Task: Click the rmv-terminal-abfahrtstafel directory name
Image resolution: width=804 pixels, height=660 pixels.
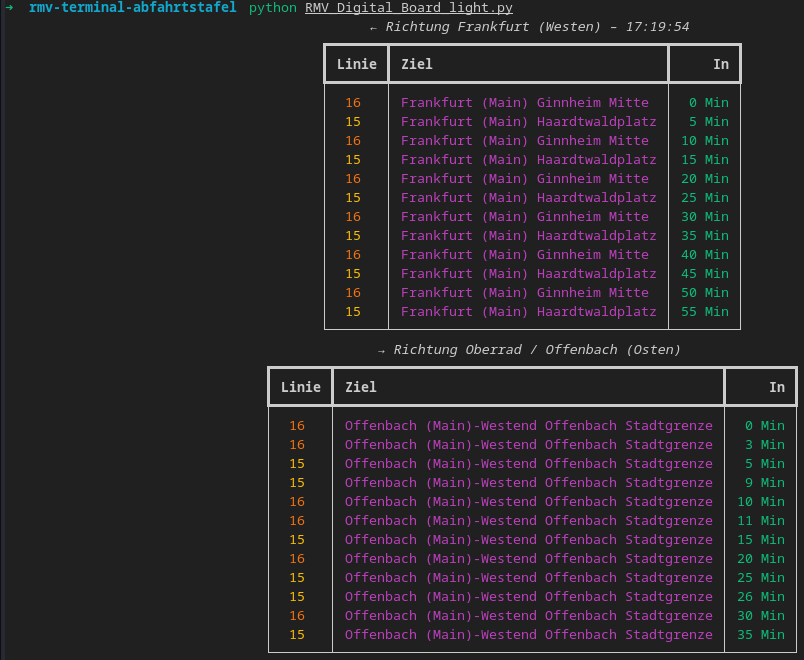Action: (132, 8)
